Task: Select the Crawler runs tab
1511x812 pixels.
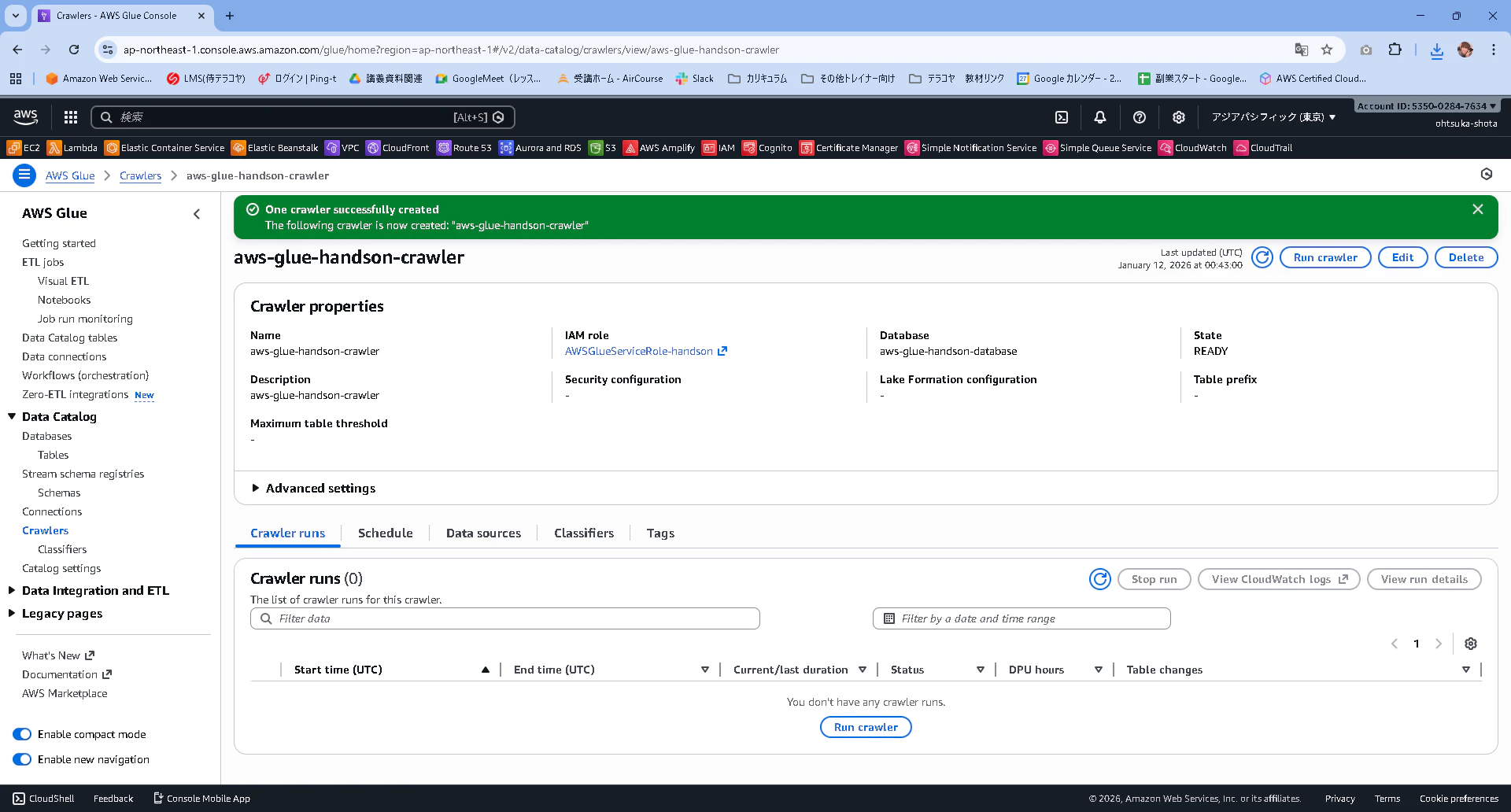Action: 287,533
